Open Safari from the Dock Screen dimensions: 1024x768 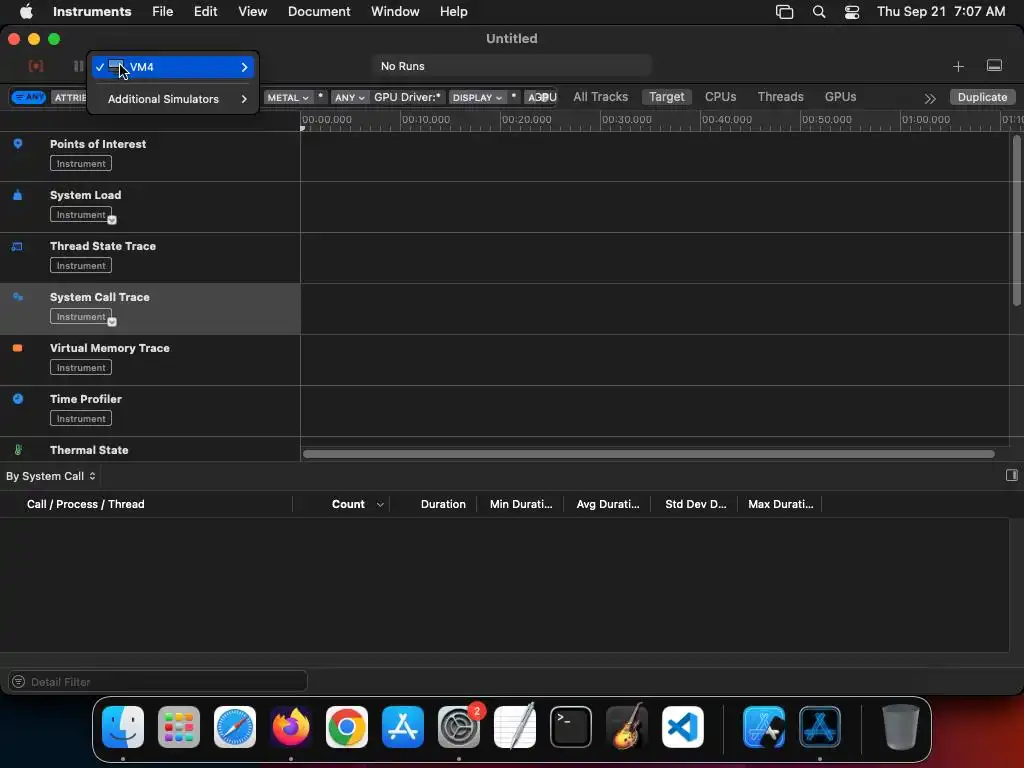[x=234, y=727]
